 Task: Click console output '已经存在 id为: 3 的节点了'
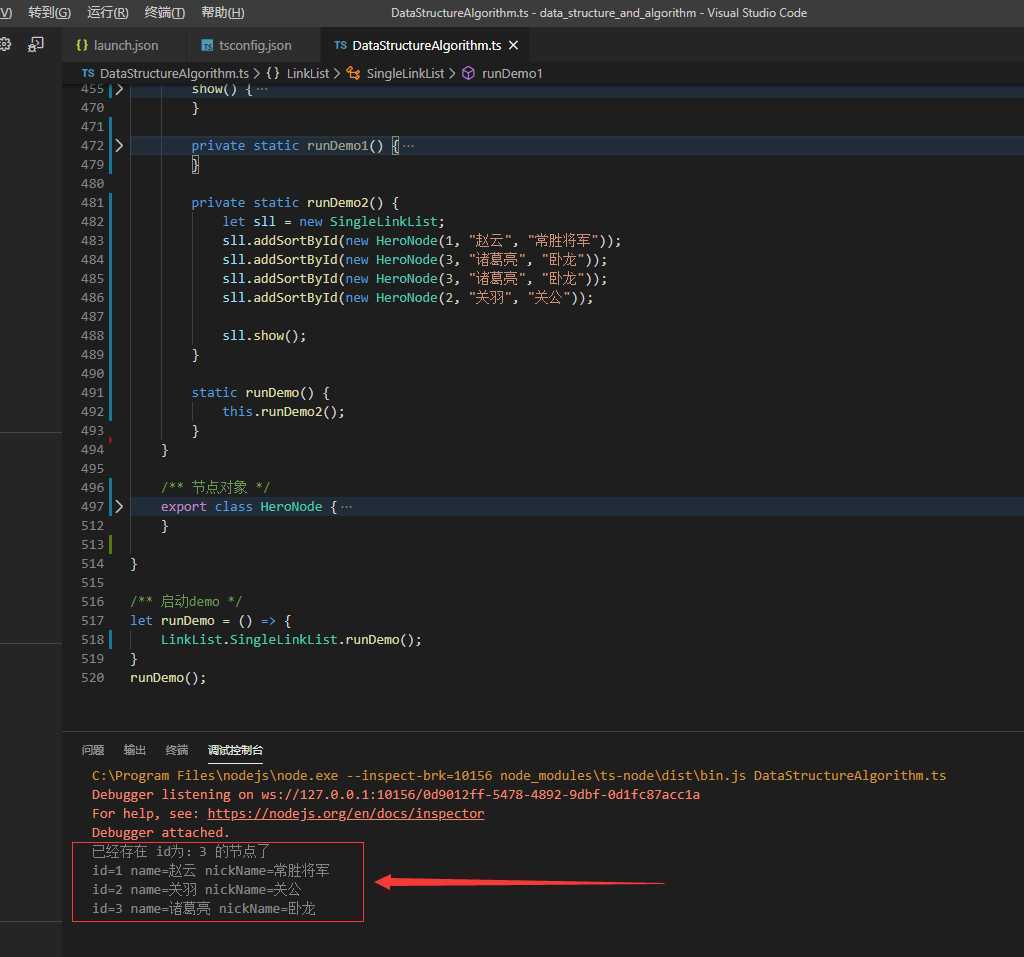pyautogui.click(x=180, y=851)
